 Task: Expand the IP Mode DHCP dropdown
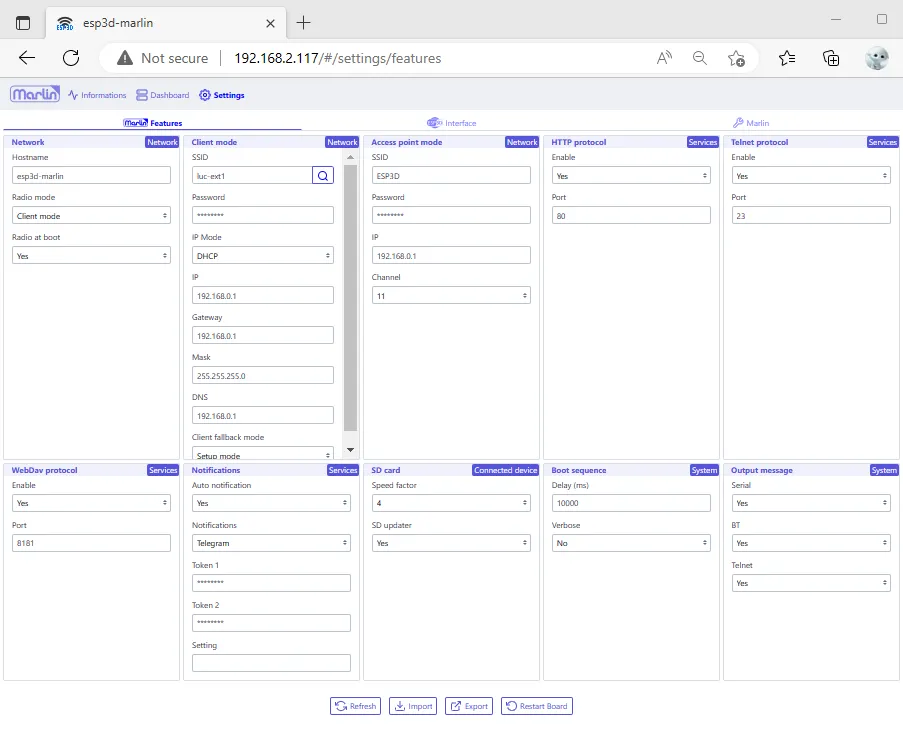(262, 256)
